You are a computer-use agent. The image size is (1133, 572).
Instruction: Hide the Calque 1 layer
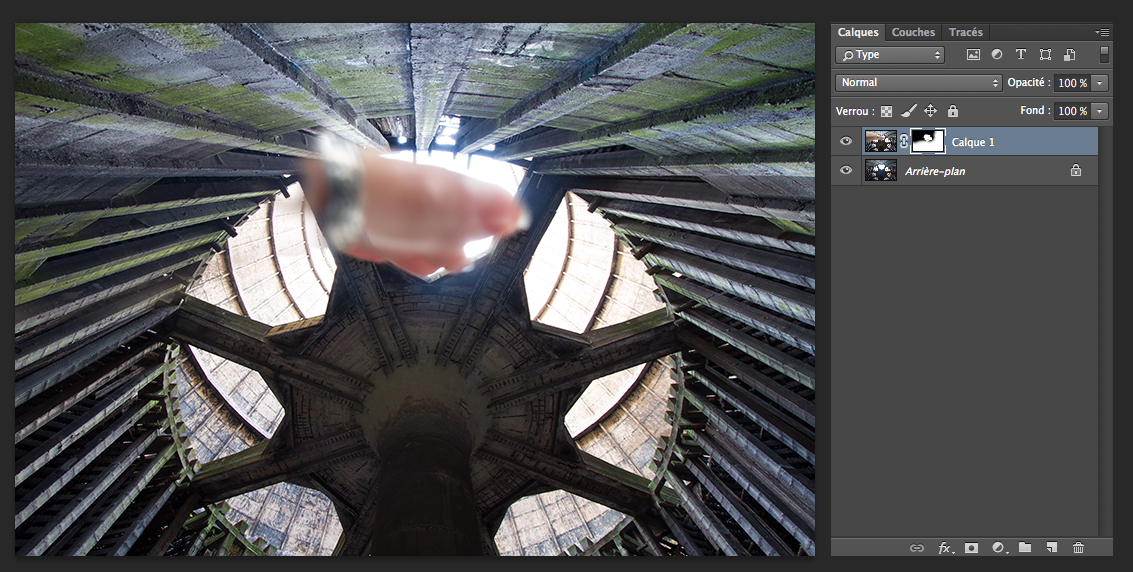tap(845, 142)
